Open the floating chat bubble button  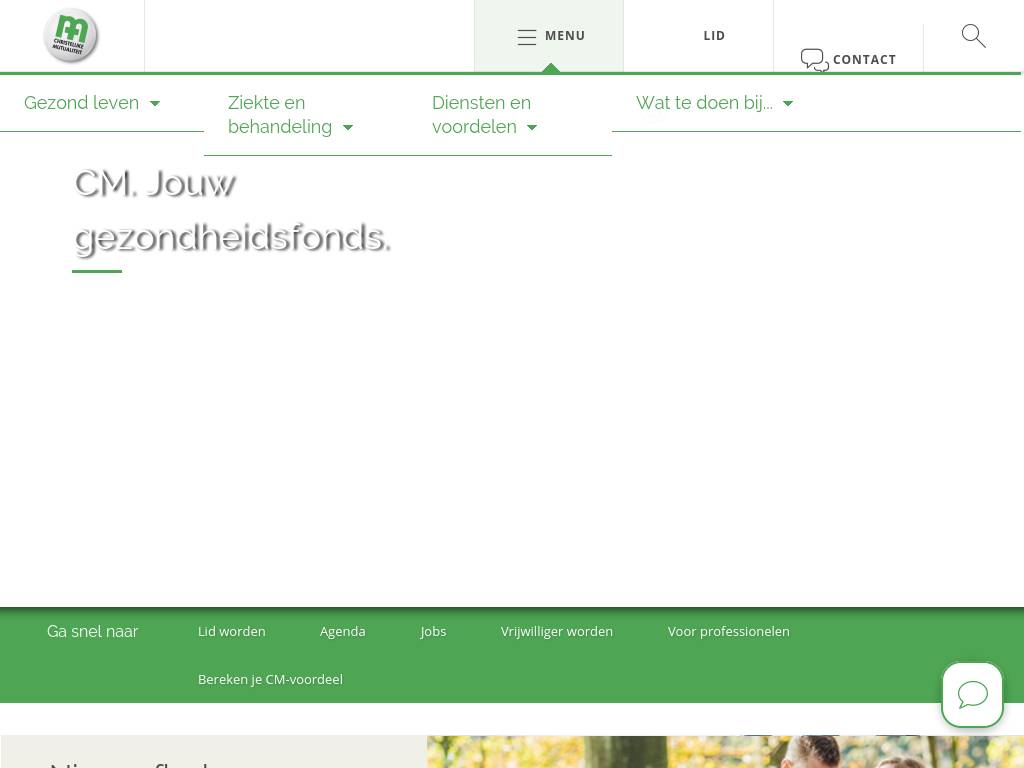(x=972, y=694)
